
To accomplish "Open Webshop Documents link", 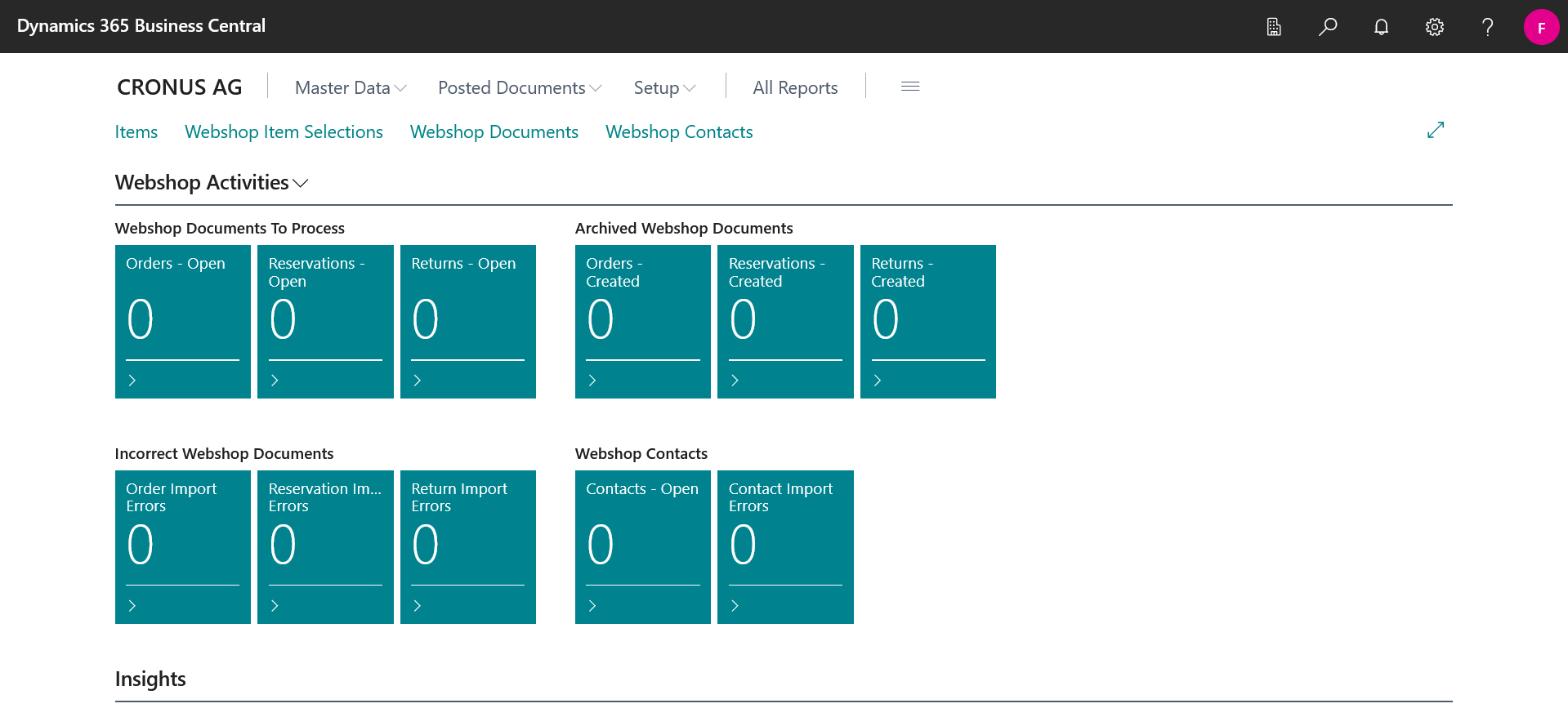I will [x=494, y=132].
